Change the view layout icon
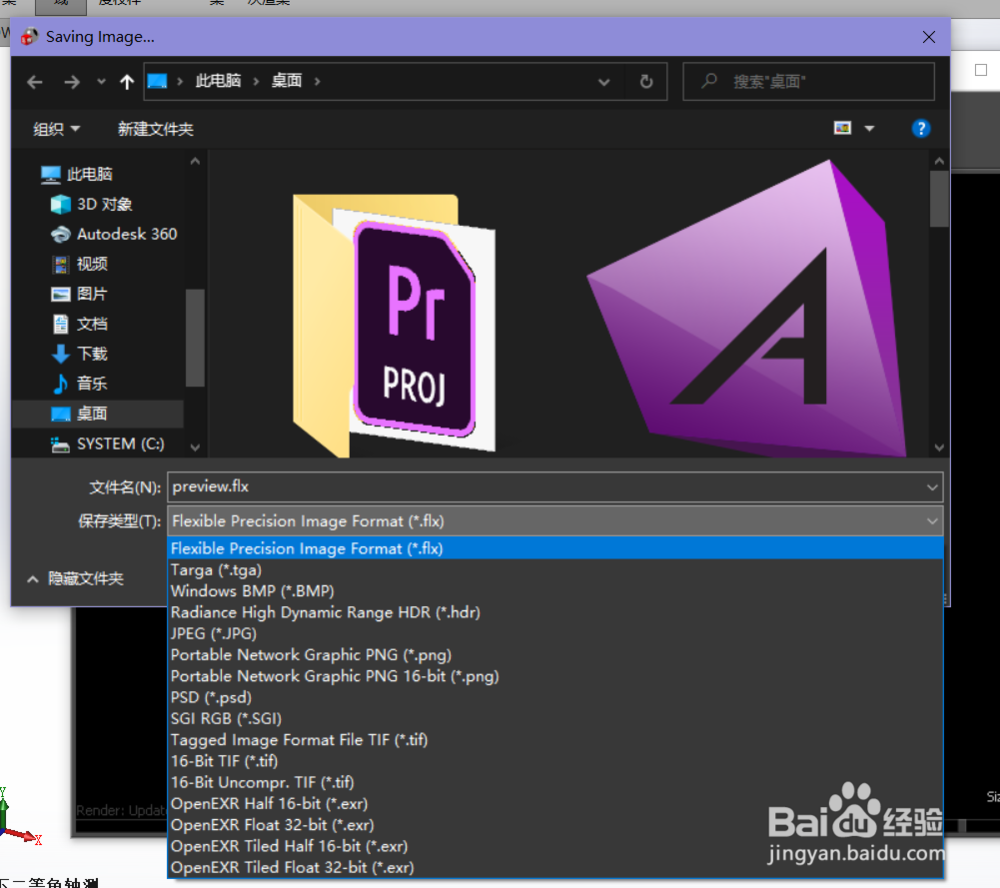Image resolution: width=1000 pixels, height=888 pixels. tap(842, 128)
